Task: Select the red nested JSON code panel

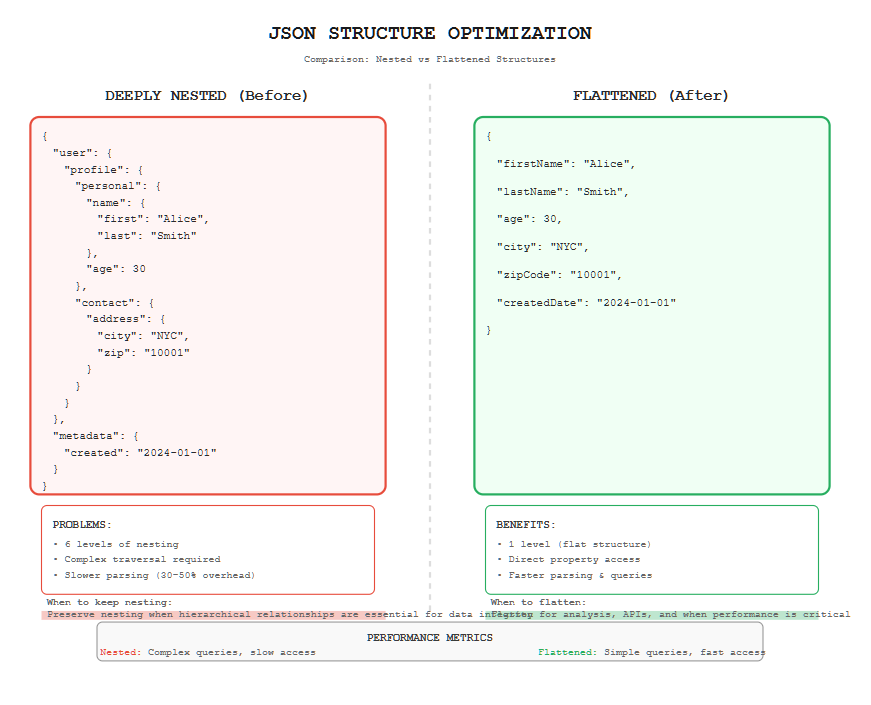Action: click(x=207, y=305)
